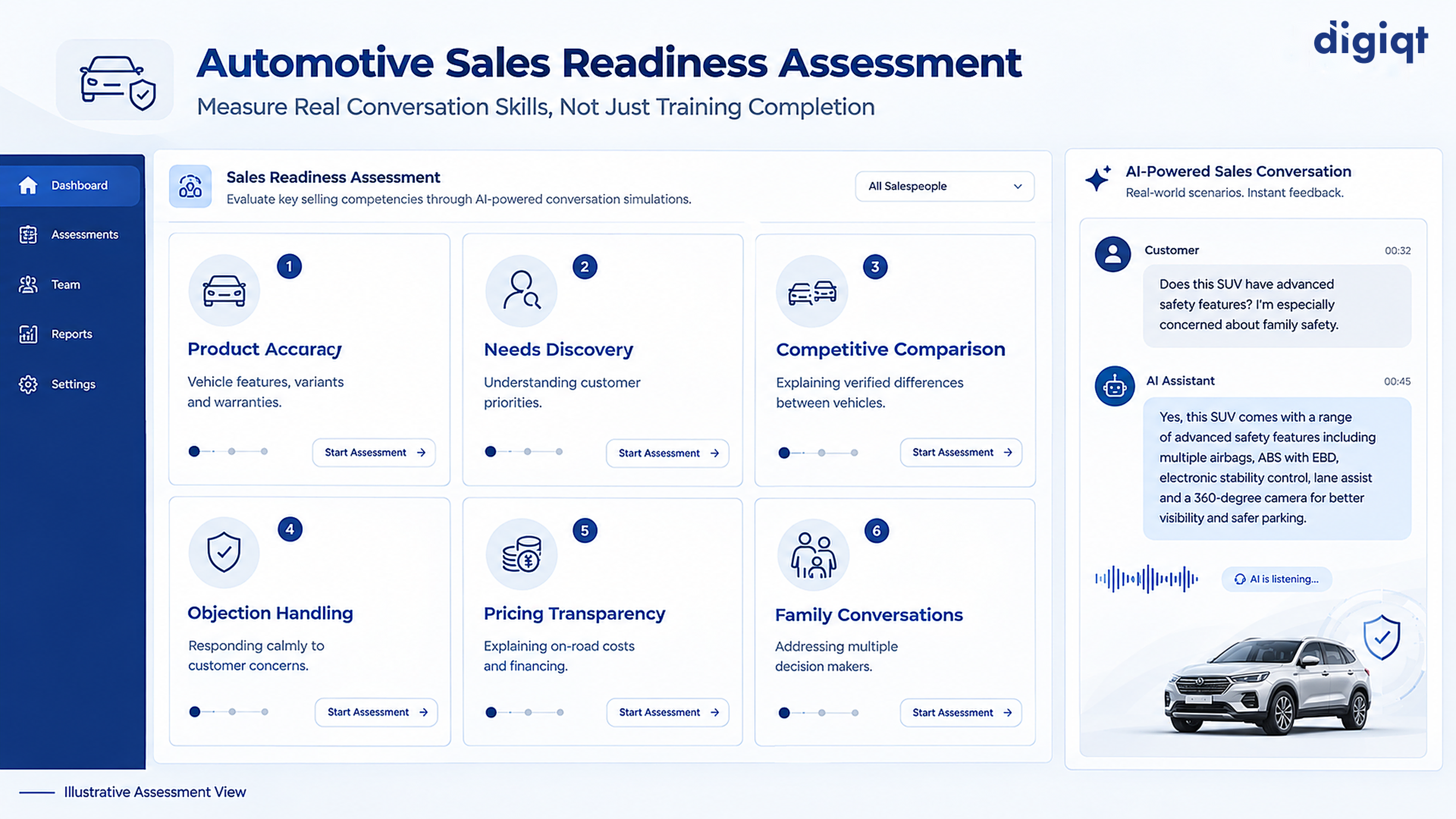Image resolution: width=1456 pixels, height=819 pixels.
Task: Click the Objection Handling shield icon
Action: [x=224, y=552]
